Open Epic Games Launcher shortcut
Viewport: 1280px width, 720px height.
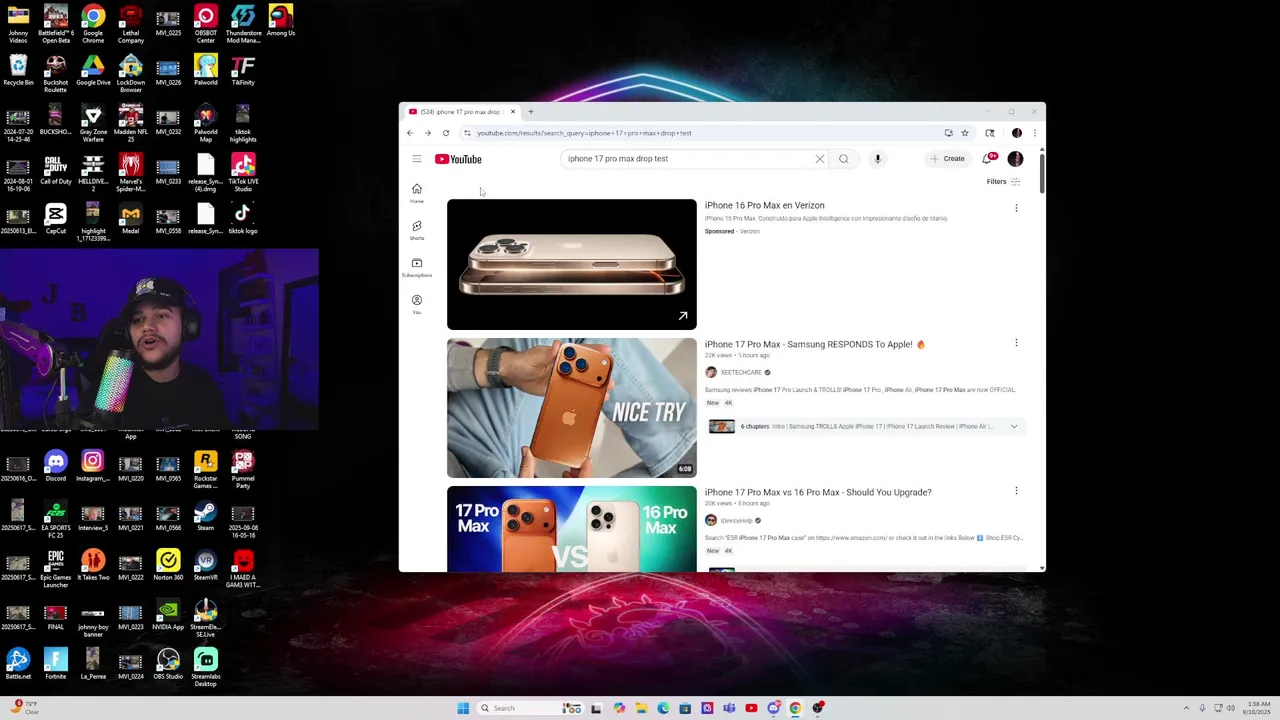[55, 569]
